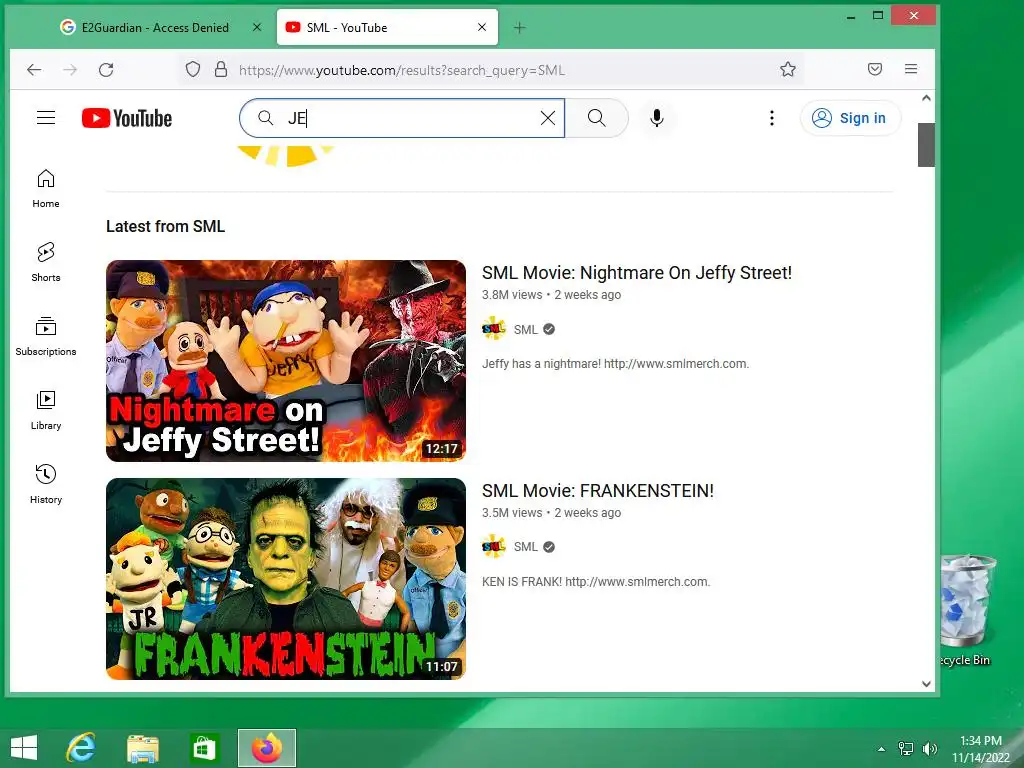Click the tracking protection shield icon
The image size is (1024, 768).
coord(193,69)
